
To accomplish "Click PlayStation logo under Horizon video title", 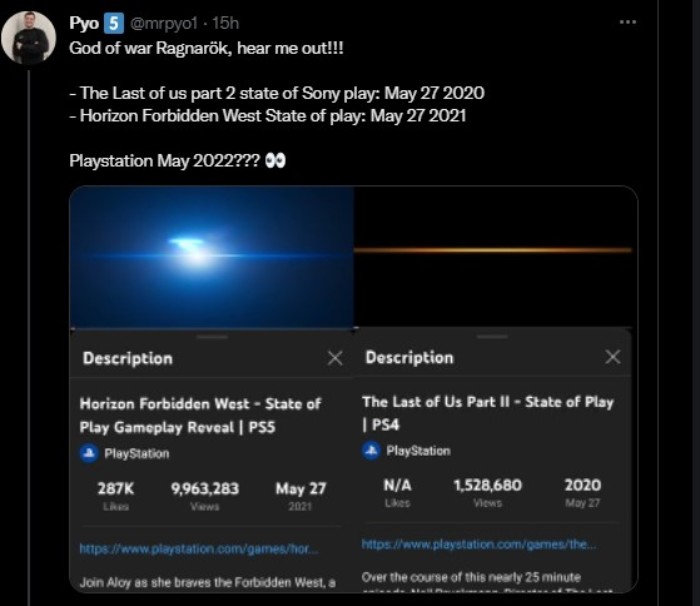I will click(88, 453).
